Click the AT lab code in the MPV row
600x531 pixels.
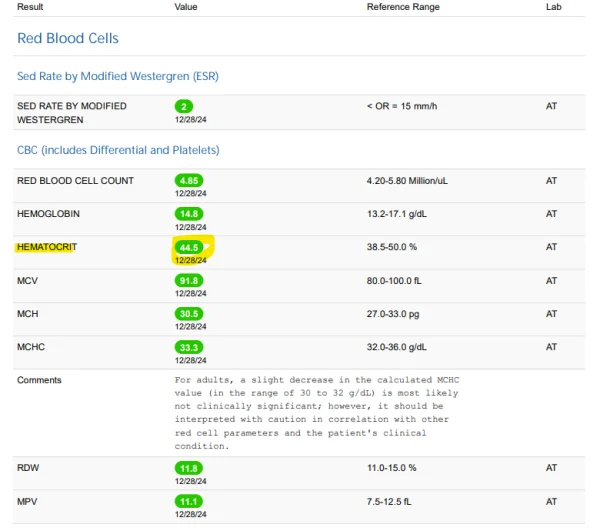(551, 500)
